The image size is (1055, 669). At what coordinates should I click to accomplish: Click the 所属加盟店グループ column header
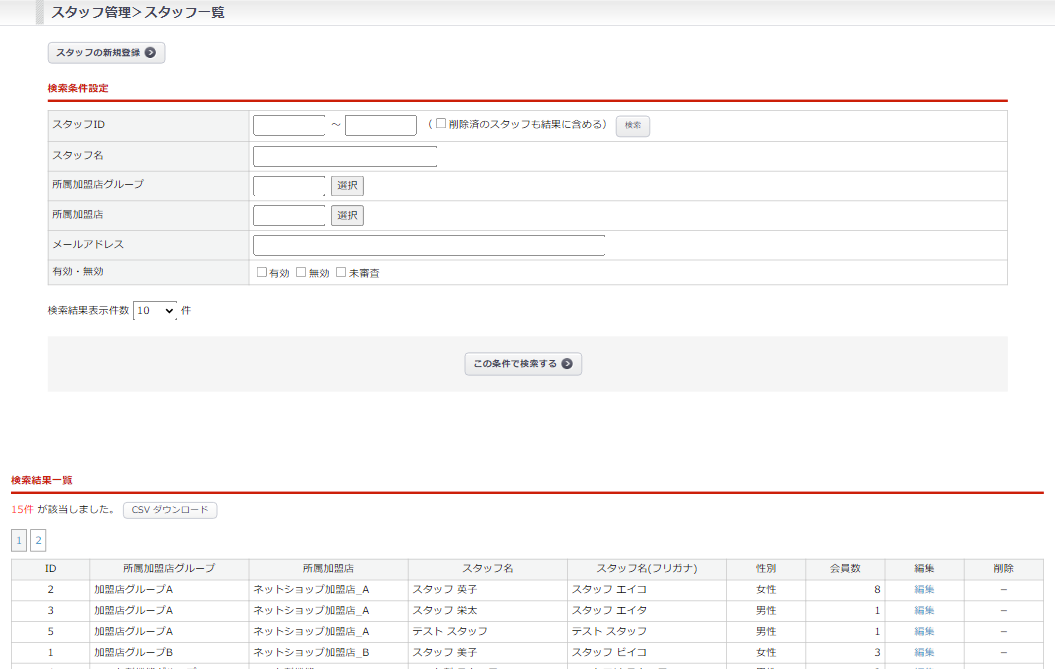pos(169,569)
